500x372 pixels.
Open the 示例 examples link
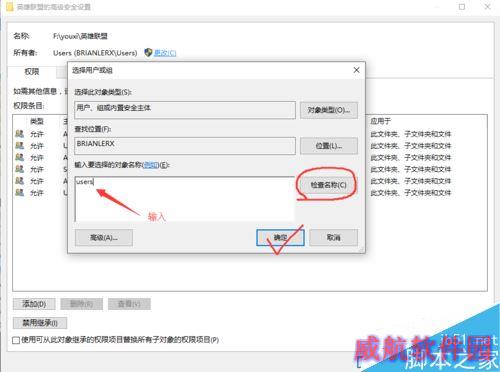click(151, 165)
